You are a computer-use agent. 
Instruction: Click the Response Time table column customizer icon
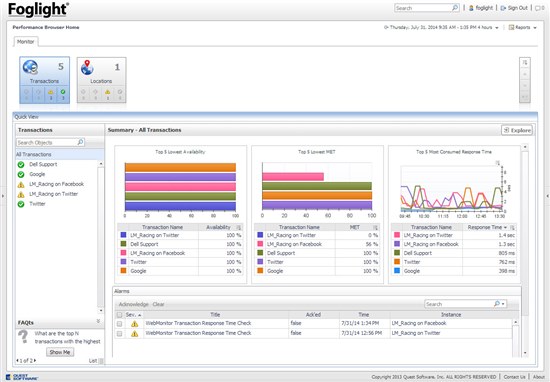click(x=512, y=227)
